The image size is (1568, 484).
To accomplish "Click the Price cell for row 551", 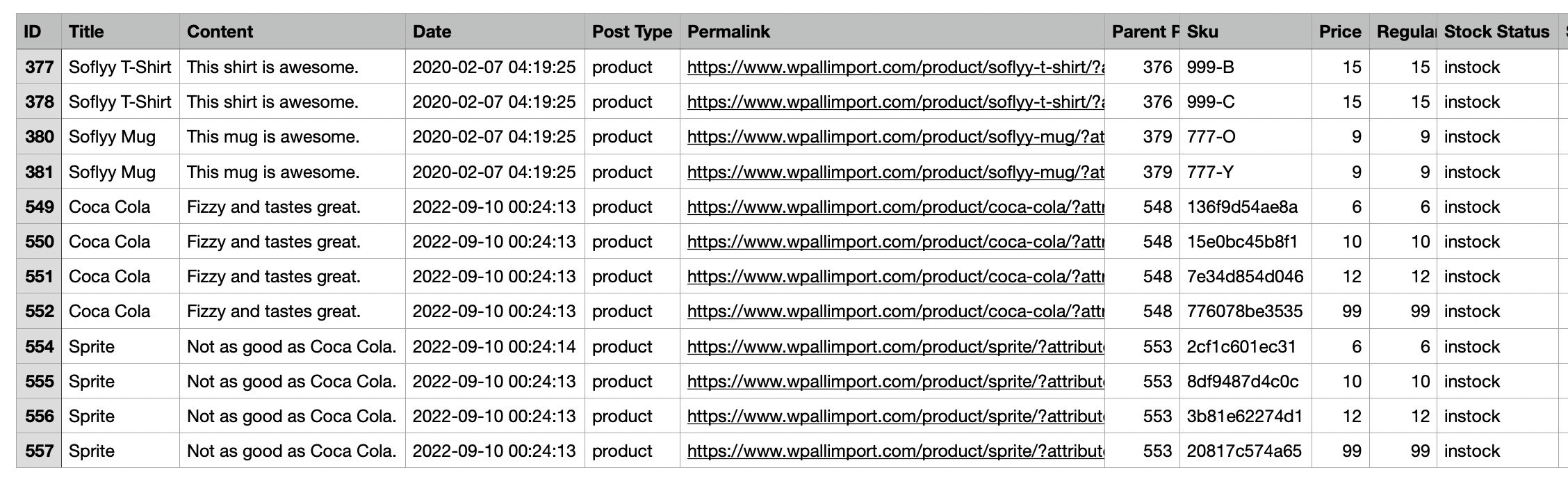I will point(1340,277).
